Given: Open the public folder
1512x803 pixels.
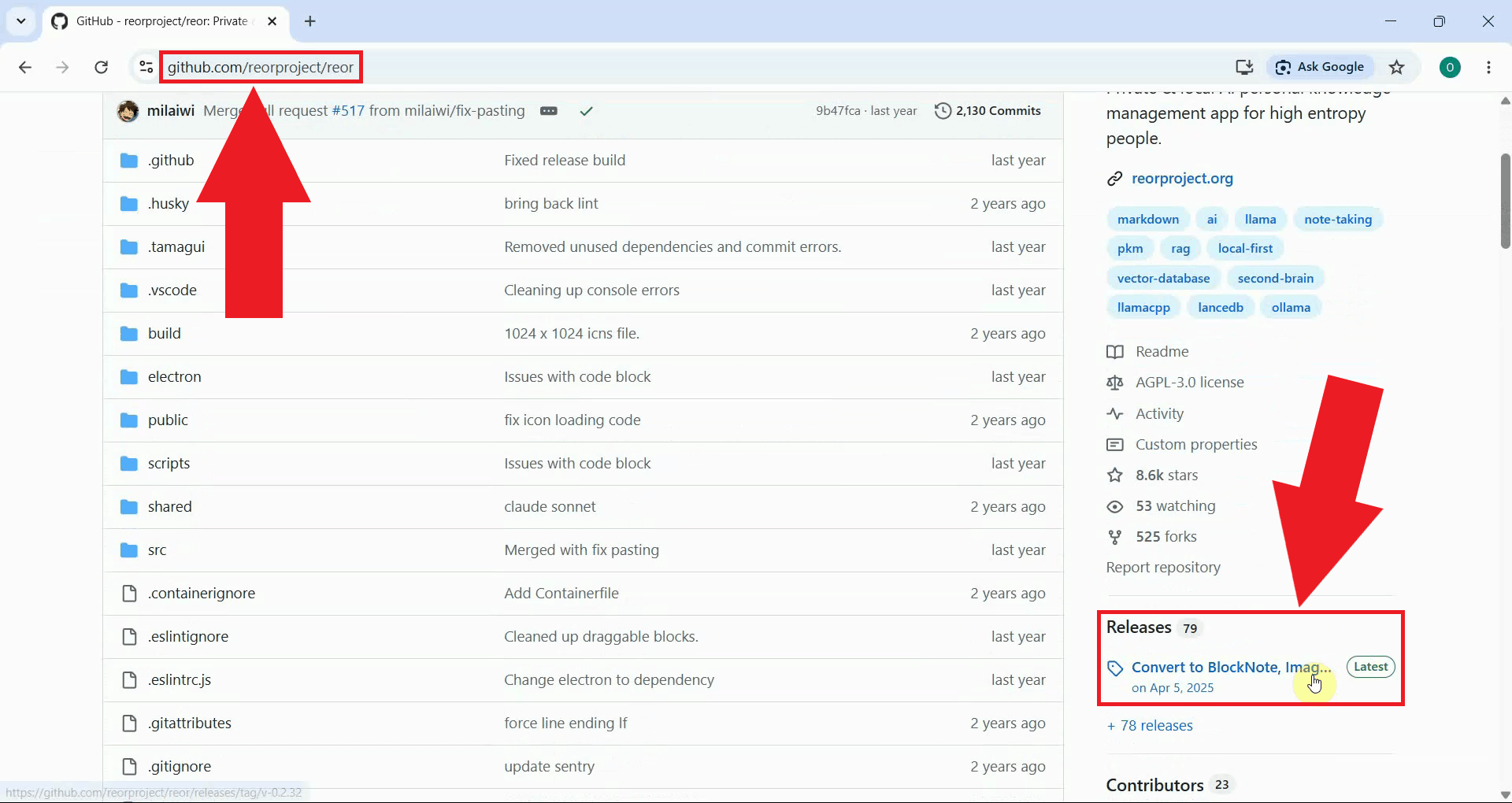Looking at the screenshot, I should tap(168, 420).
